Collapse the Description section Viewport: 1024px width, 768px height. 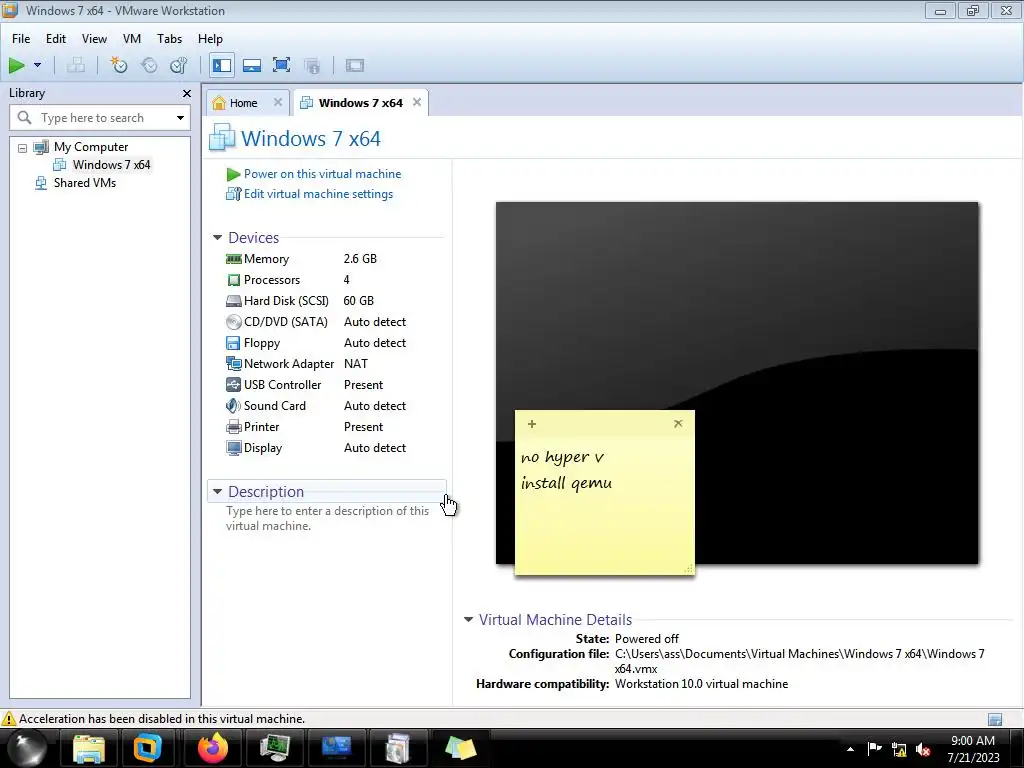tap(217, 492)
